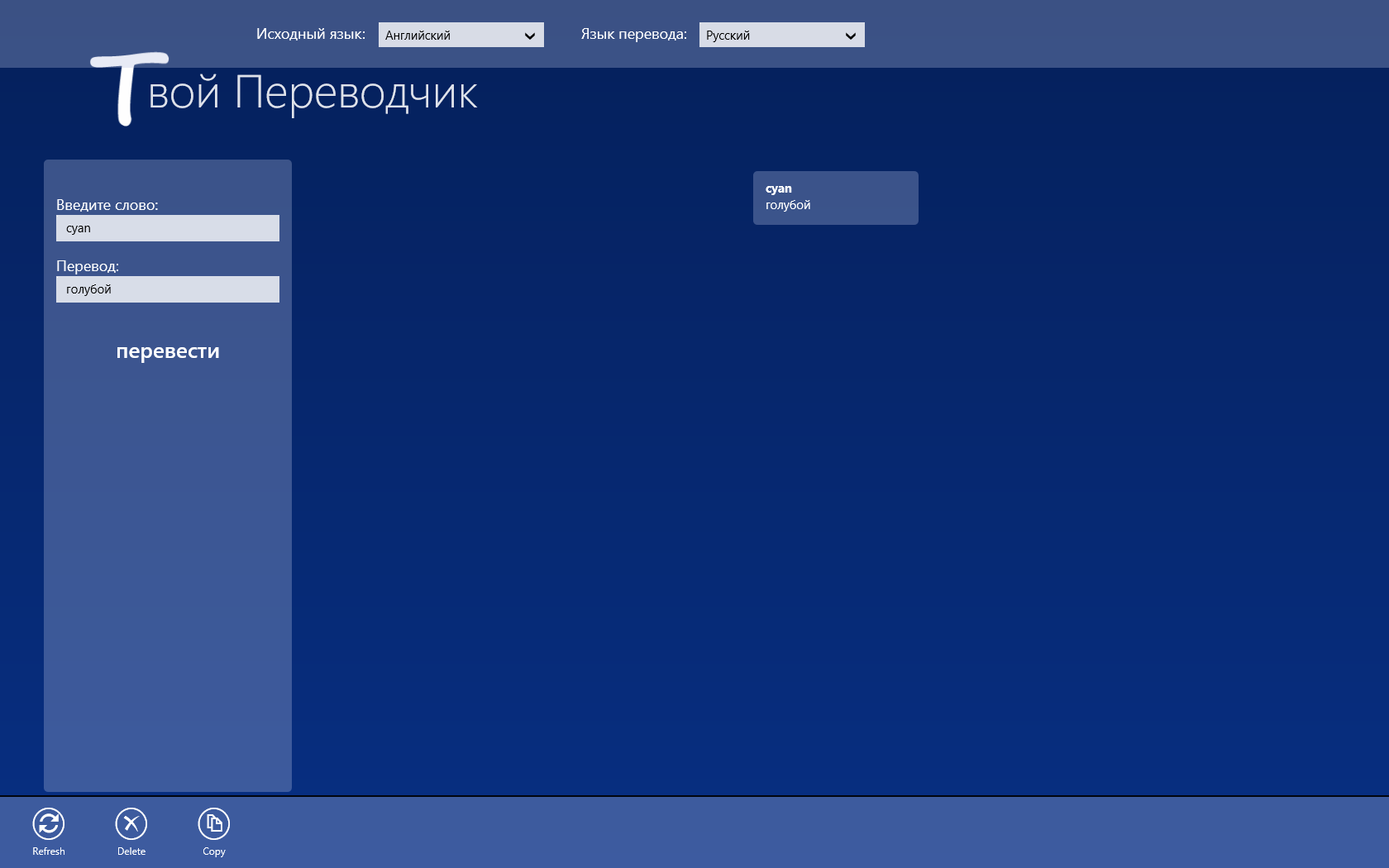
Task: Expand the source language chevron arrow
Action: [530, 36]
